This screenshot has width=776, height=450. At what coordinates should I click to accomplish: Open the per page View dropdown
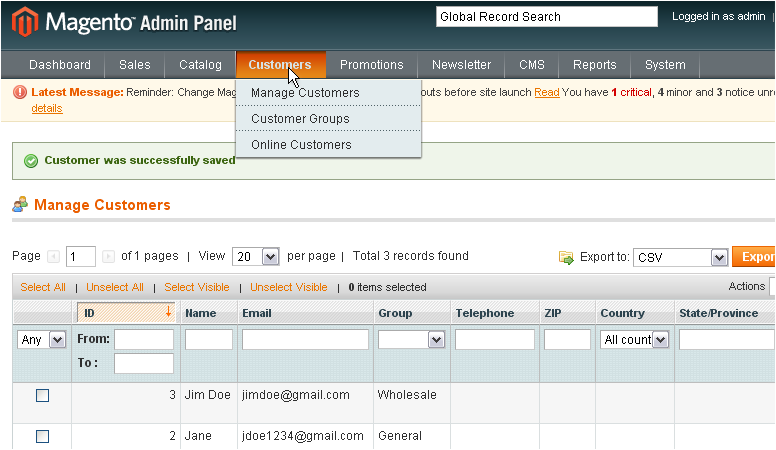(x=256, y=256)
